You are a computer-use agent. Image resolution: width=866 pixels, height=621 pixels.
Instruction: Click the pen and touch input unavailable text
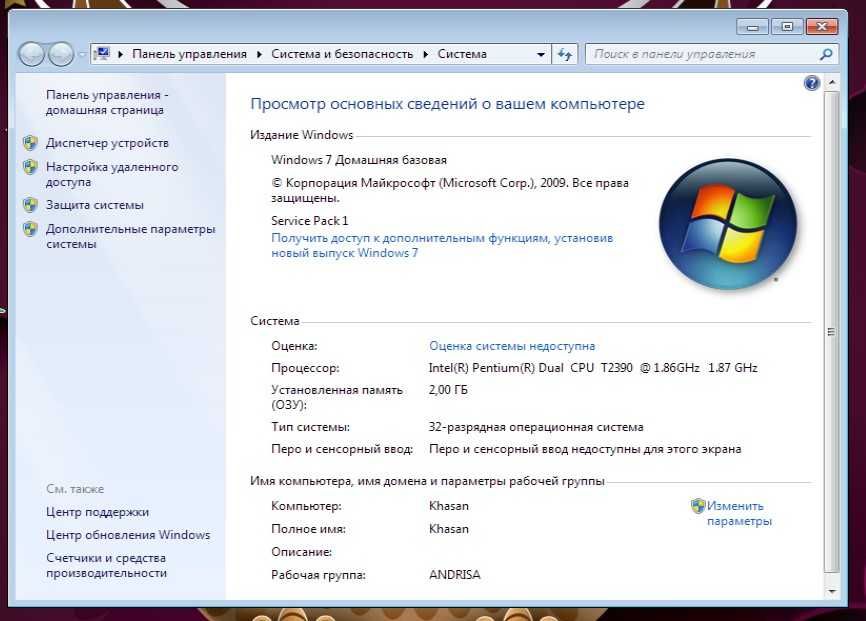[585, 449]
